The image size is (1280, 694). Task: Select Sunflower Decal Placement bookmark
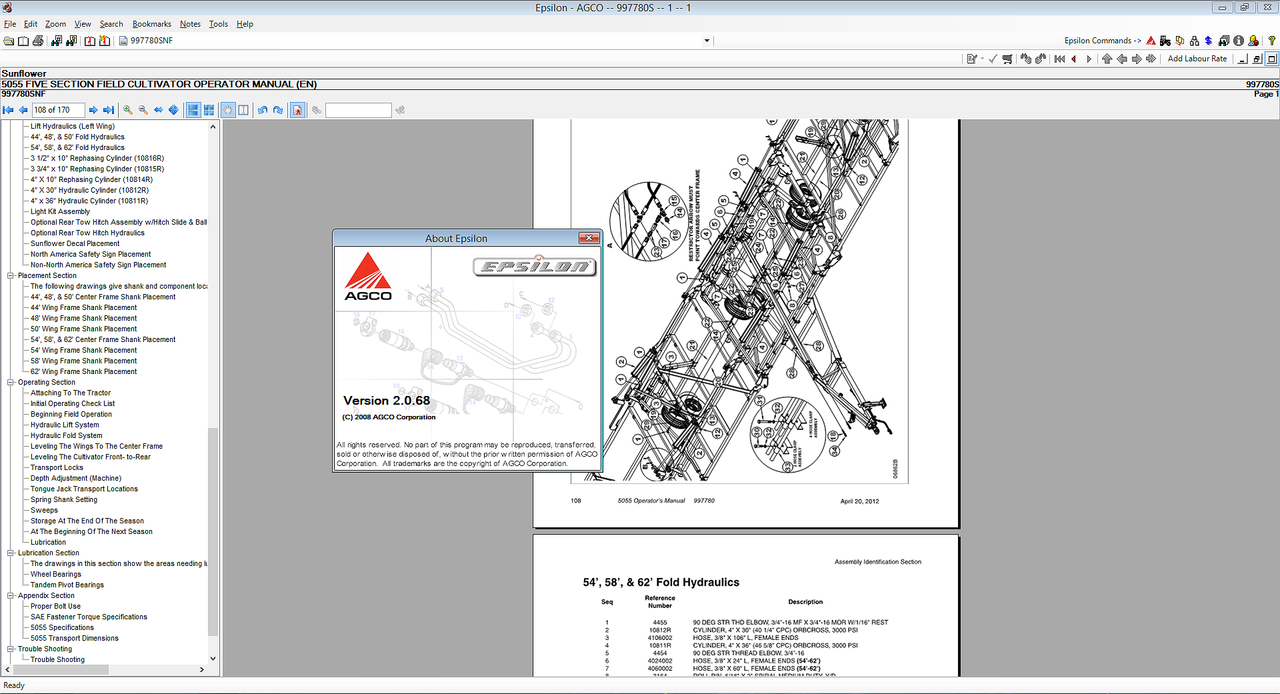75,243
